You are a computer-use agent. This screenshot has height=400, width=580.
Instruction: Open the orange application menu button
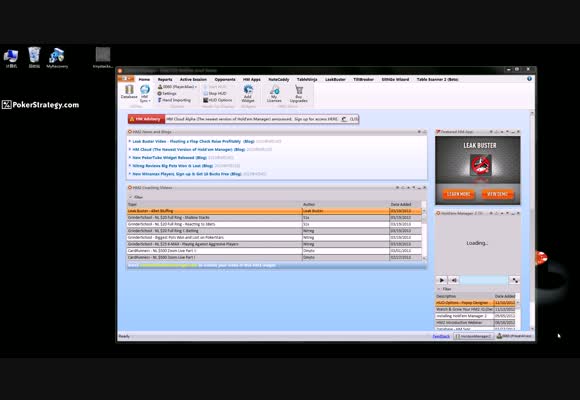[x=126, y=79]
